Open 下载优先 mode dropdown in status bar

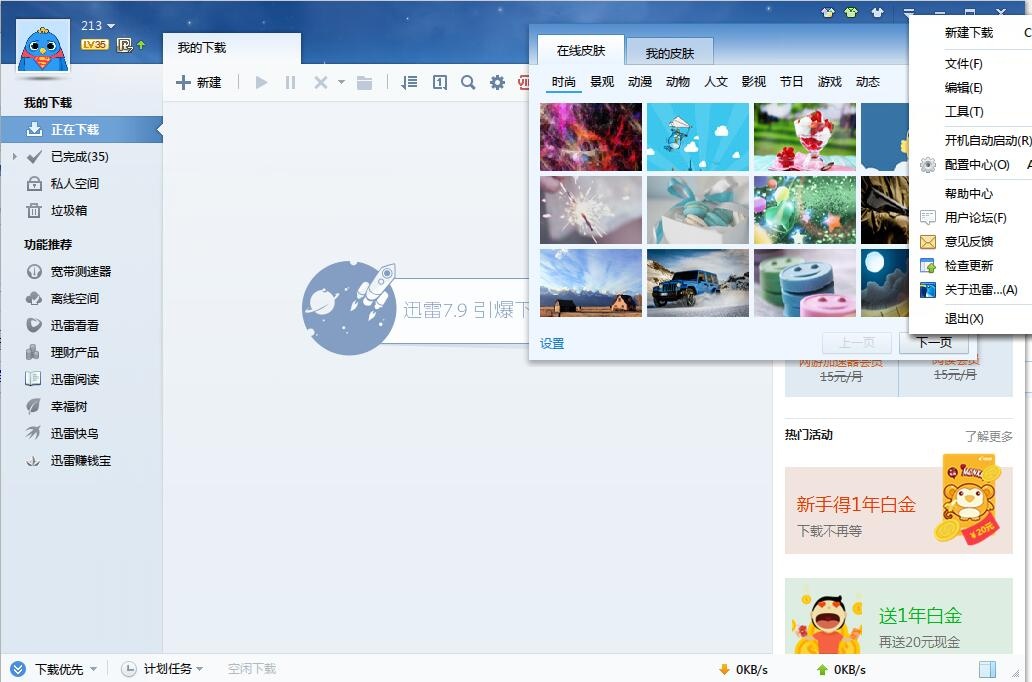pyautogui.click(x=54, y=669)
